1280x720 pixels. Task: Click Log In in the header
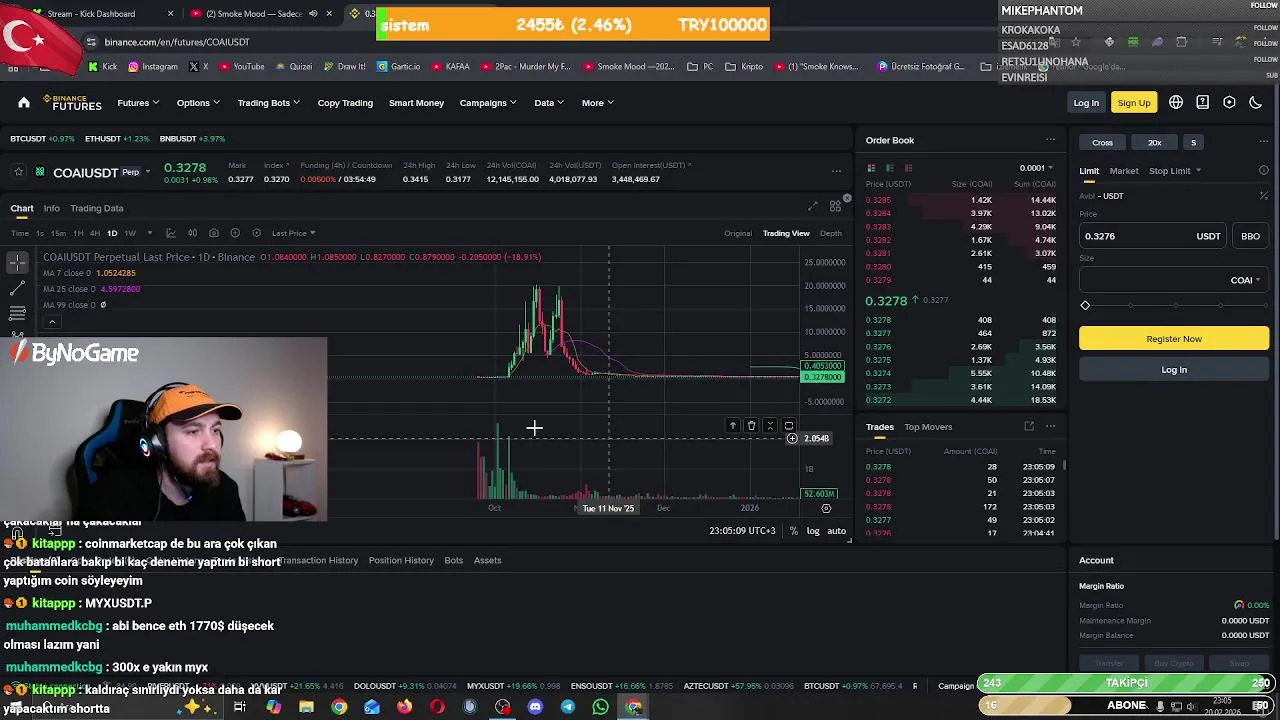coord(1086,103)
